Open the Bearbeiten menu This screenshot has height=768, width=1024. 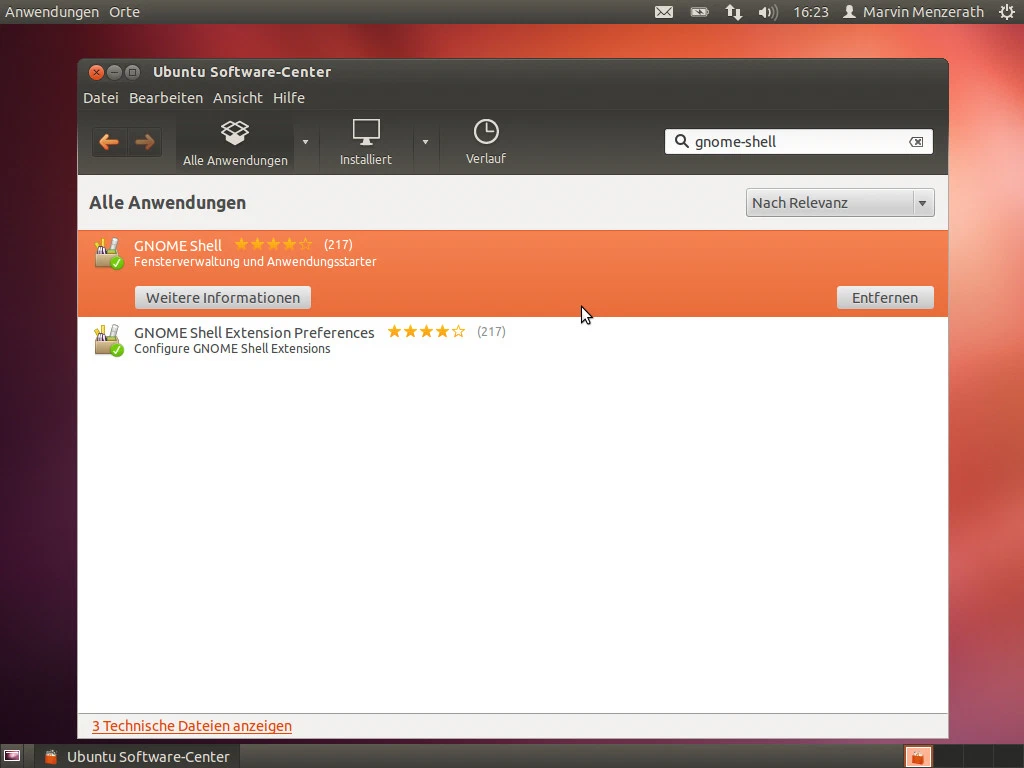point(166,98)
